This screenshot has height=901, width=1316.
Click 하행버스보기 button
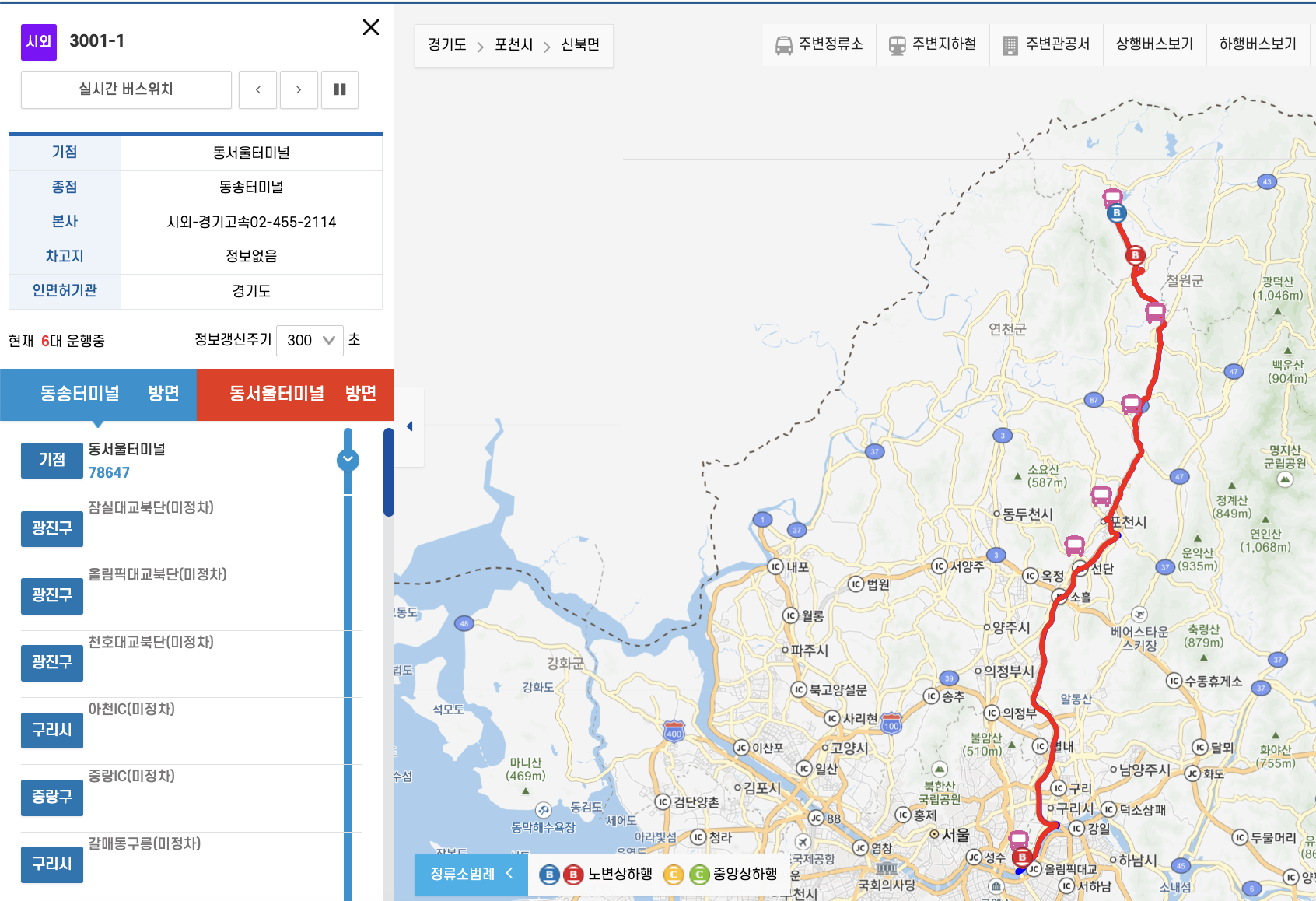click(x=1258, y=44)
